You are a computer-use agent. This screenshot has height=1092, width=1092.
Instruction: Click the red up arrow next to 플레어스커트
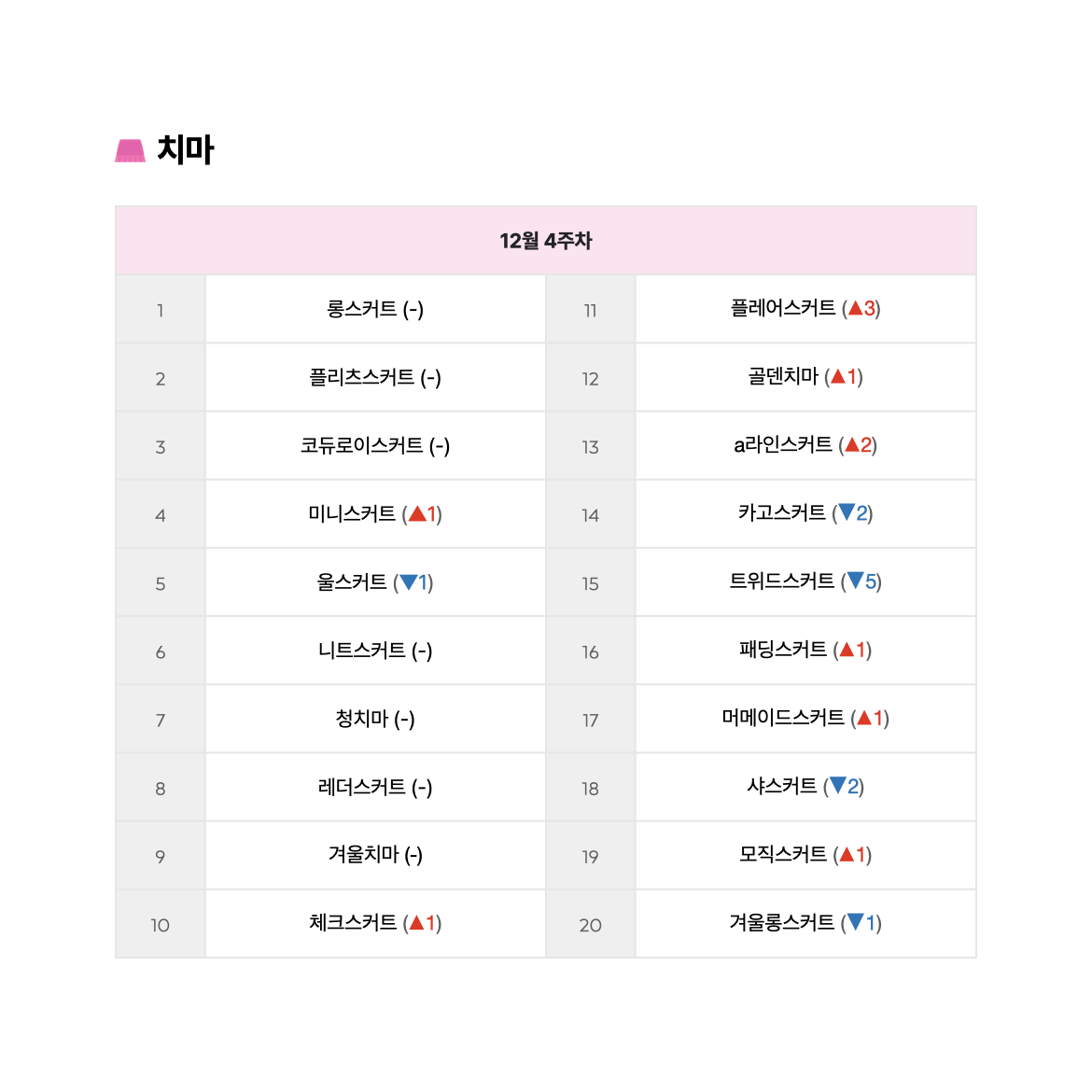click(856, 308)
